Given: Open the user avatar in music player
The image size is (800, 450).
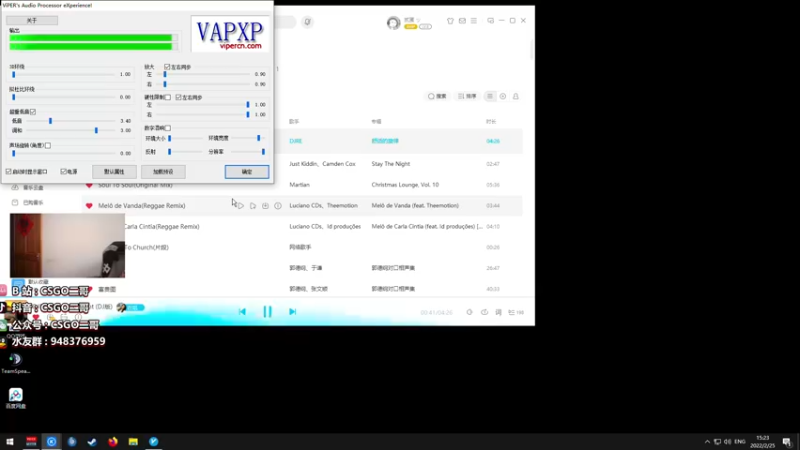Looking at the screenshot, I should pyautogui.click(x=393, y=23).
